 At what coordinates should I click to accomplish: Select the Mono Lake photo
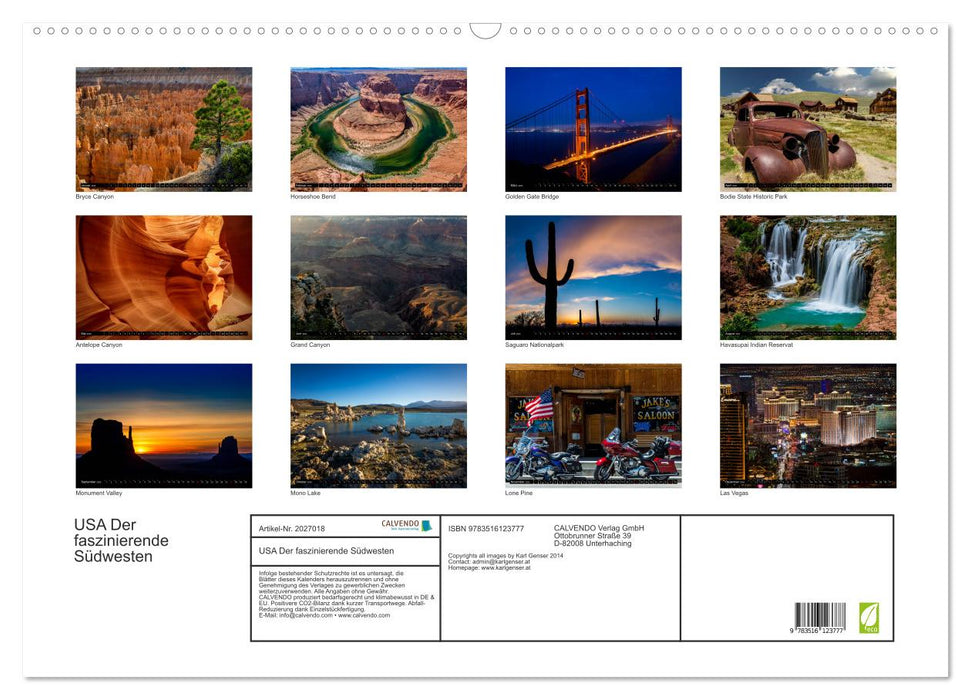(x=378, y=425)
